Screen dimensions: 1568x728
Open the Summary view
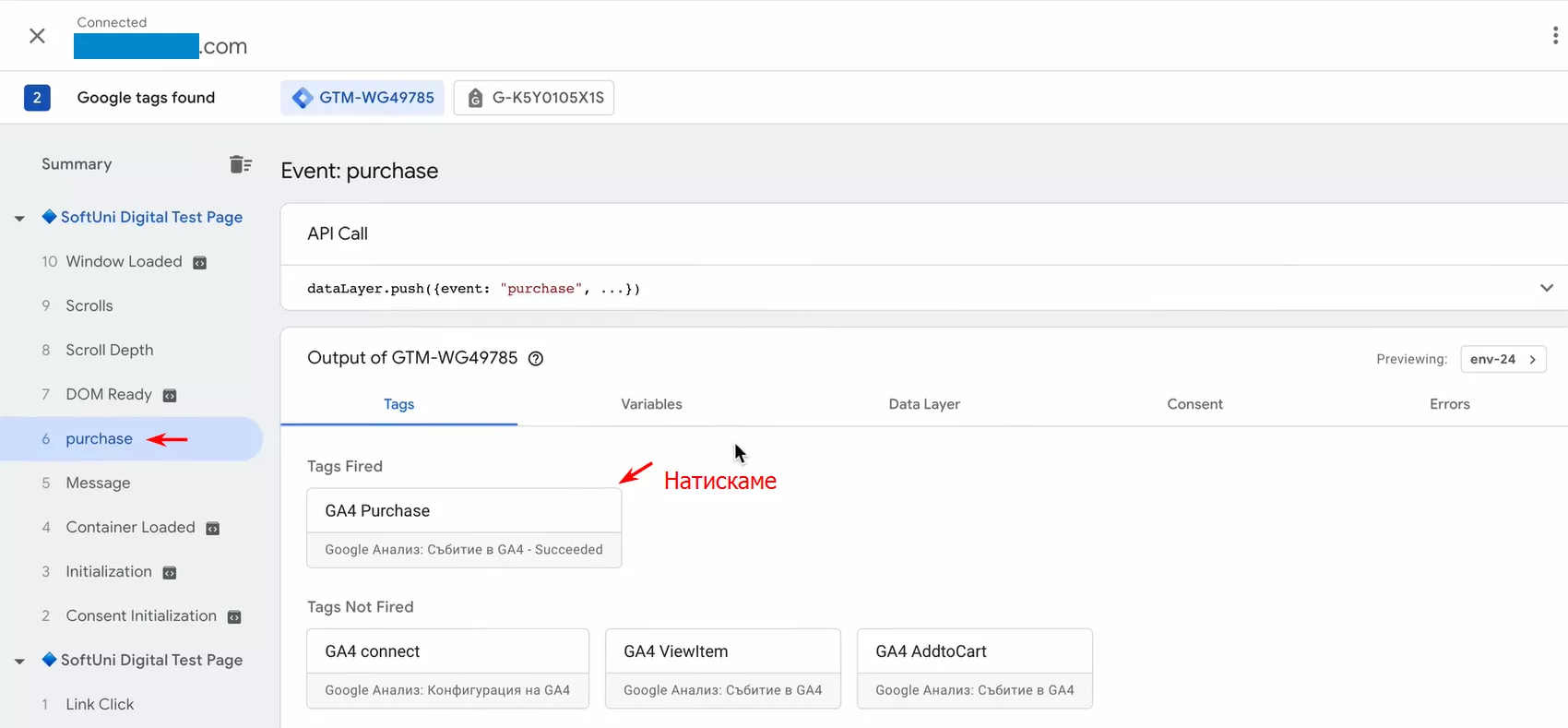(77, 164)
